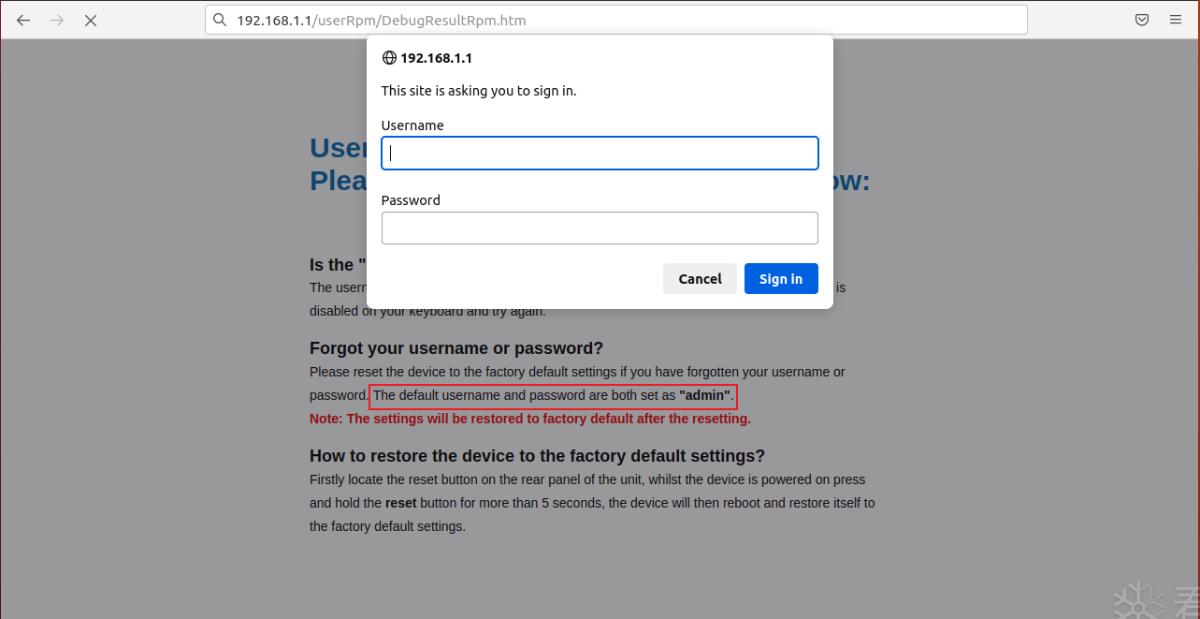
Task: Open the browser hamburger menu
Action: (1175, 20)
